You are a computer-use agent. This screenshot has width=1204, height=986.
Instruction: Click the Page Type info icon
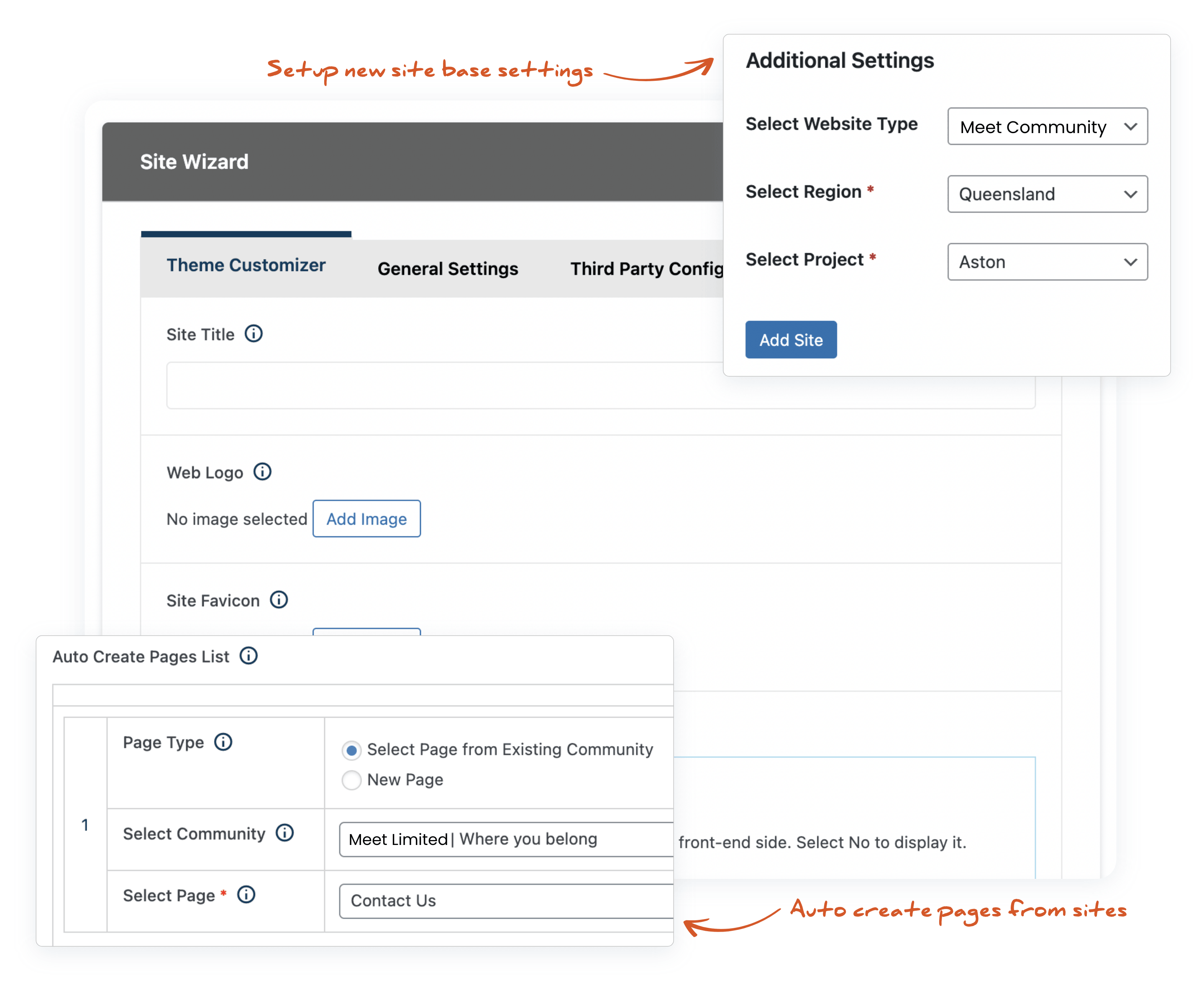click(223, 742)
